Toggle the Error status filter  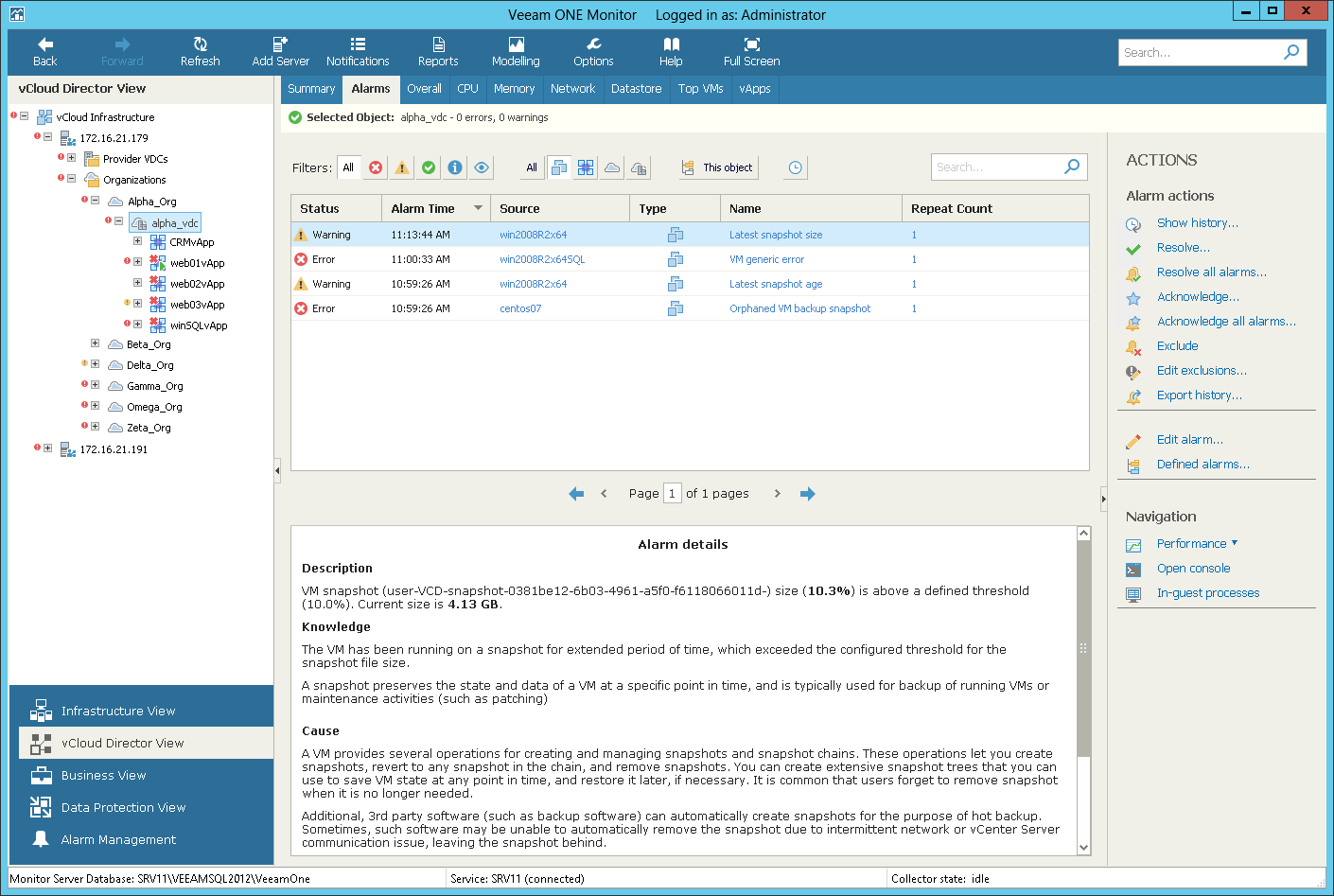point(376,167)
